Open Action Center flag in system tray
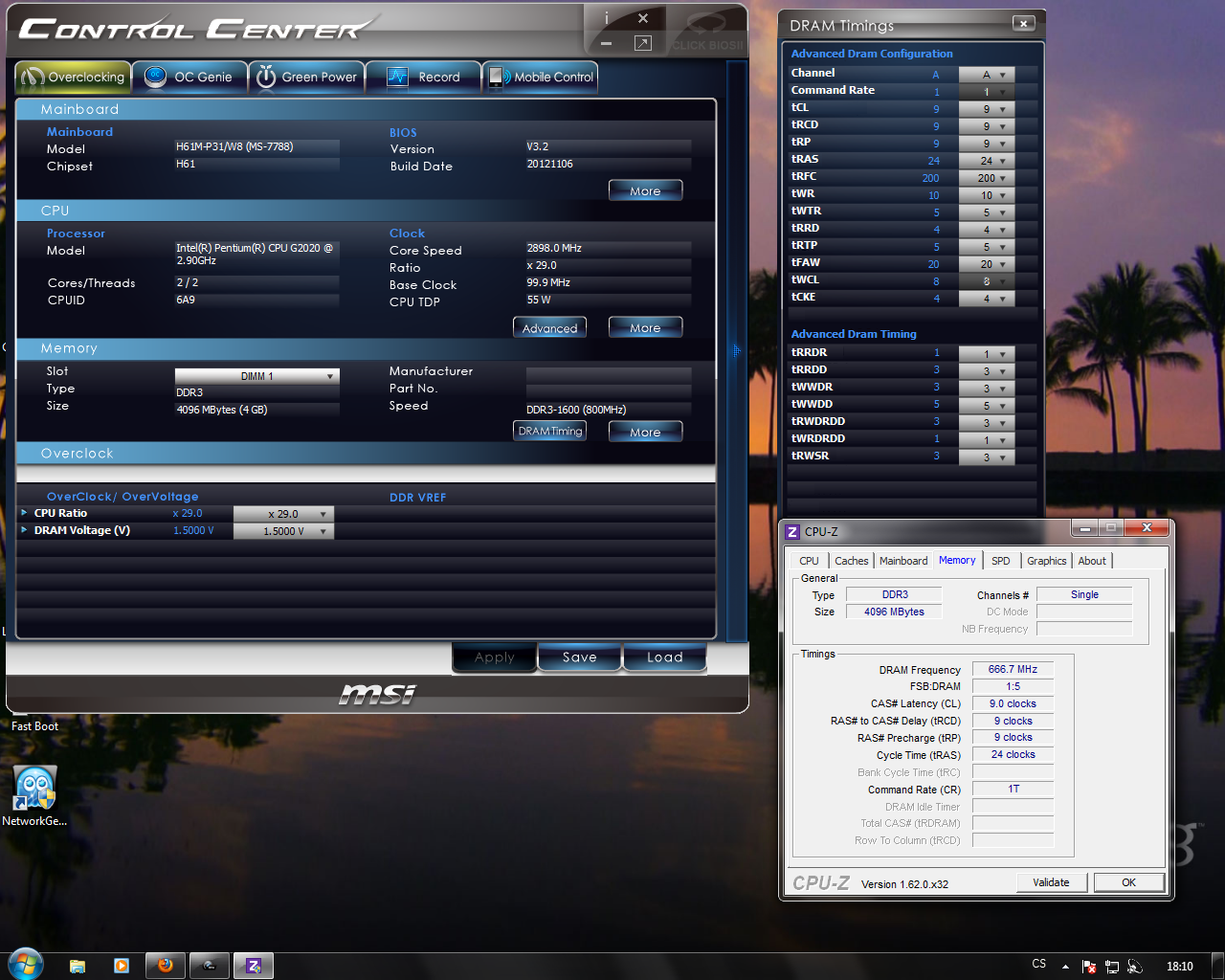The width and height of the screenshot is (1225, 980). tap(1089, 967)
